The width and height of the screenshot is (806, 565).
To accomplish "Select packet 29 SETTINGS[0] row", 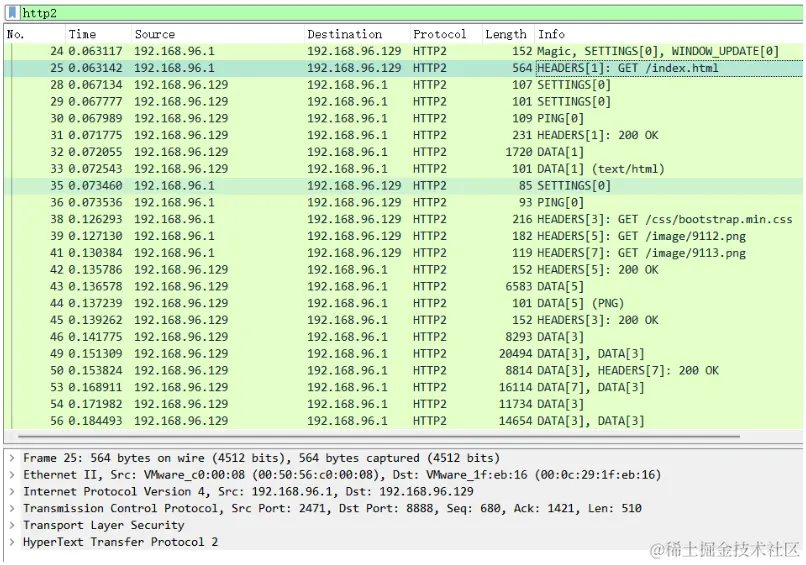I will click(403, 102).
